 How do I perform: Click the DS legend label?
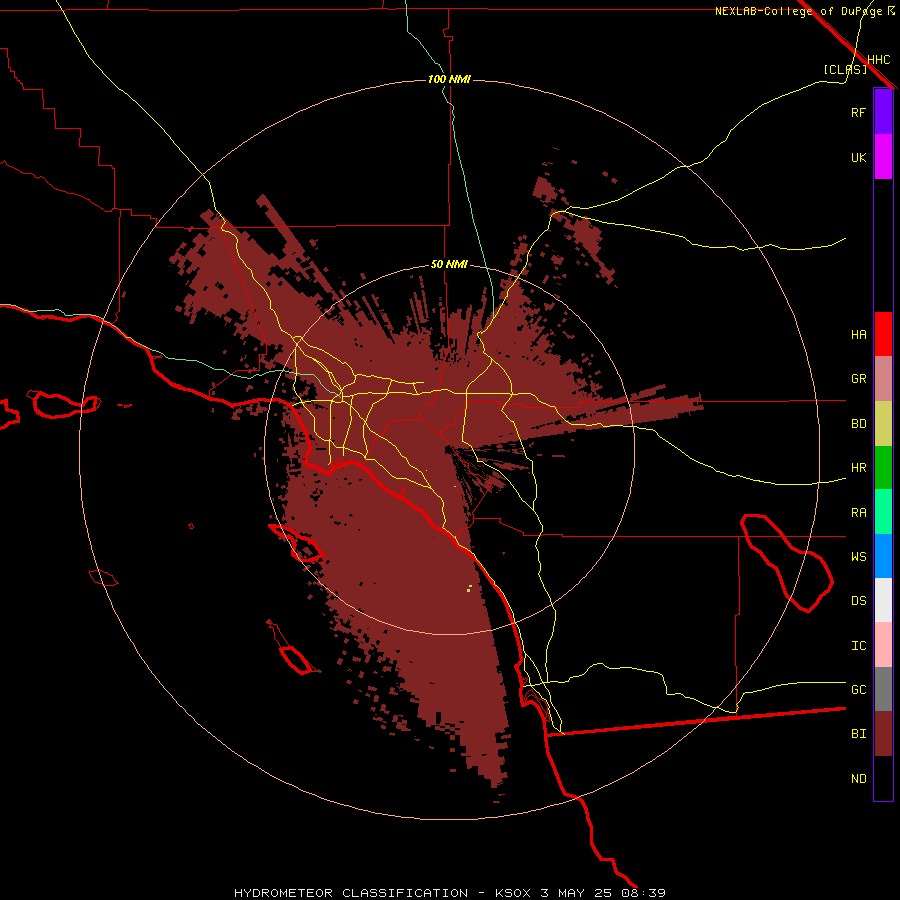858,601
